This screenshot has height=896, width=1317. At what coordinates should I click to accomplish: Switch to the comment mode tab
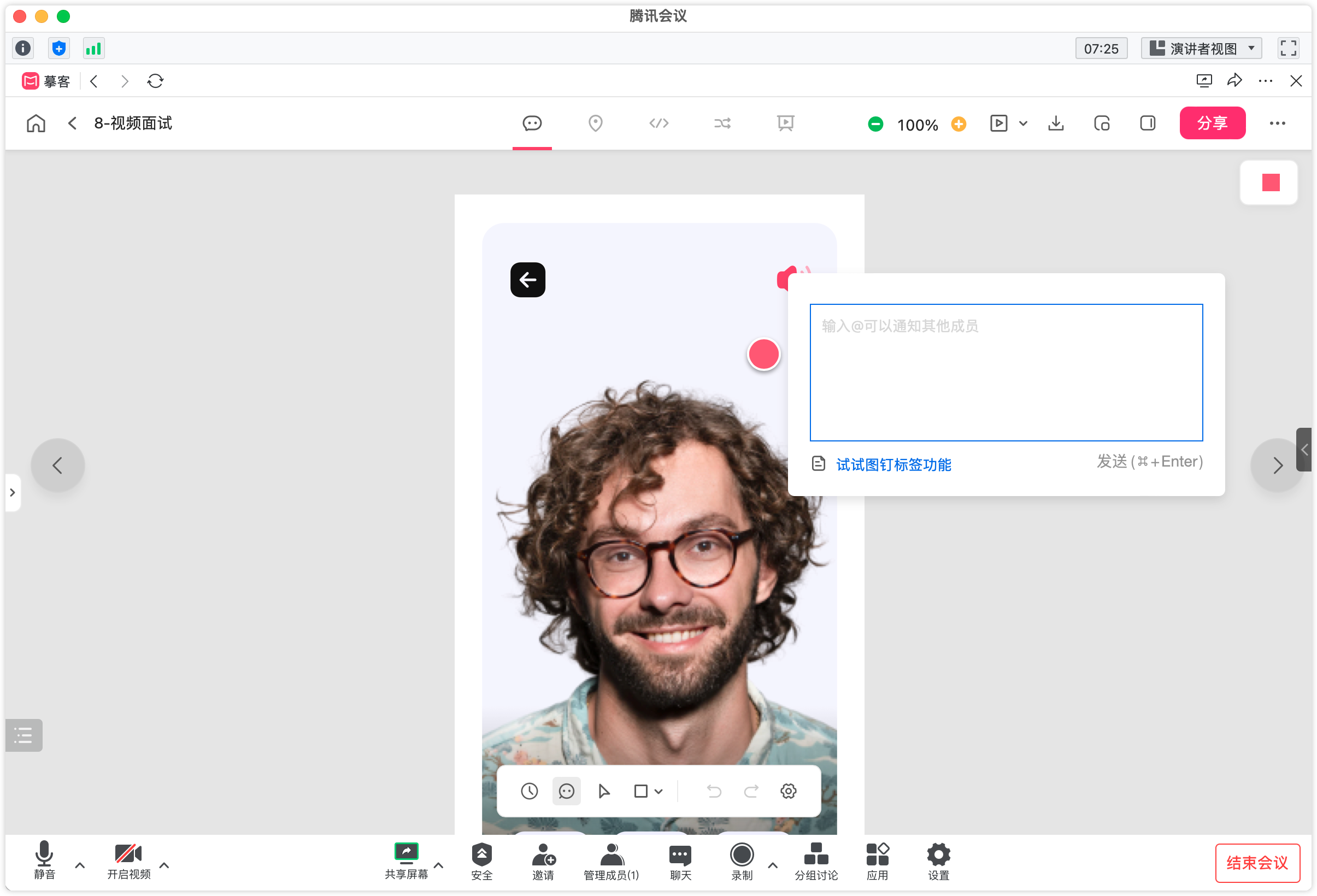pyautogui.click(x=532, y=123)
